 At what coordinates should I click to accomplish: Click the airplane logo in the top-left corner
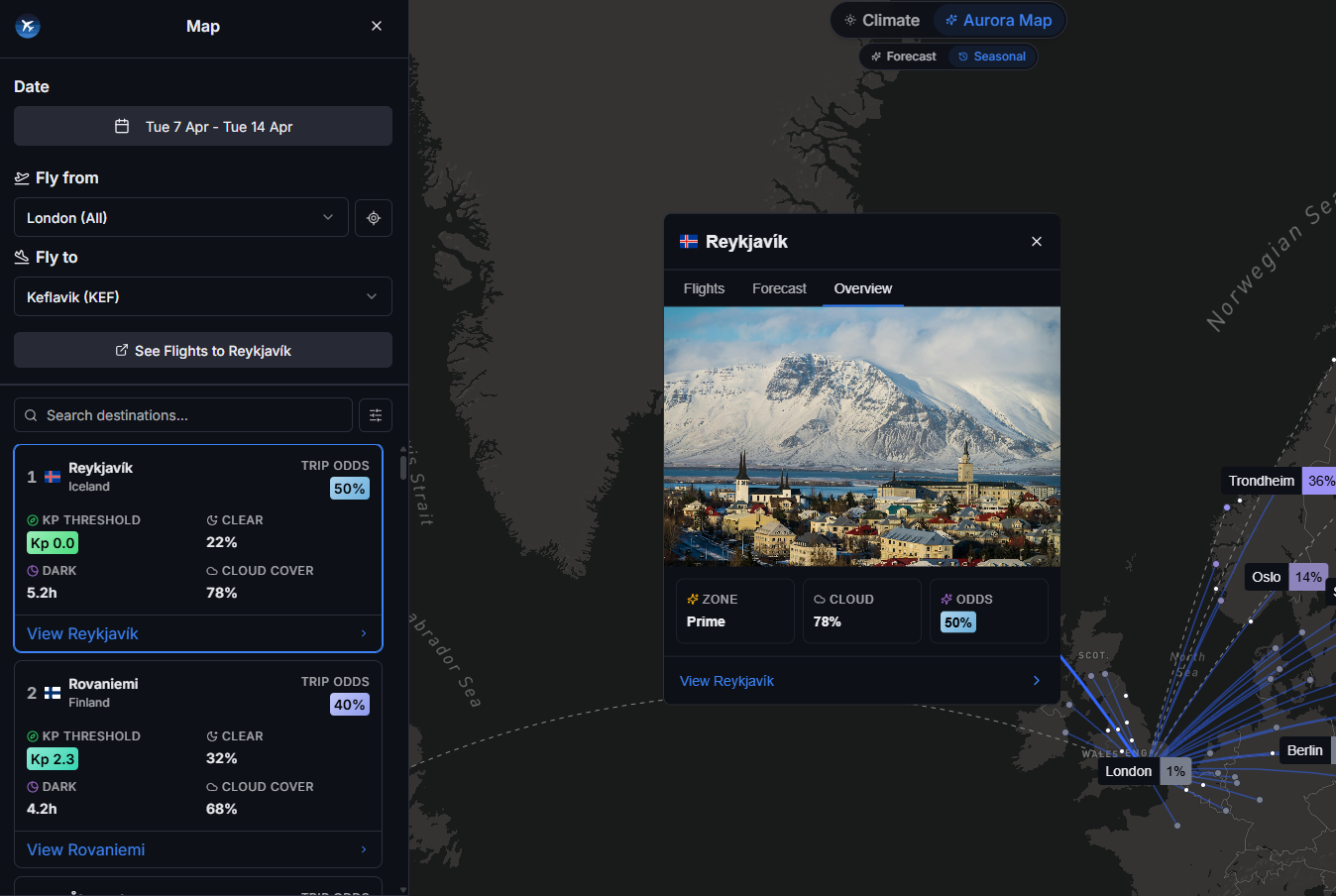tap(27, 26)
